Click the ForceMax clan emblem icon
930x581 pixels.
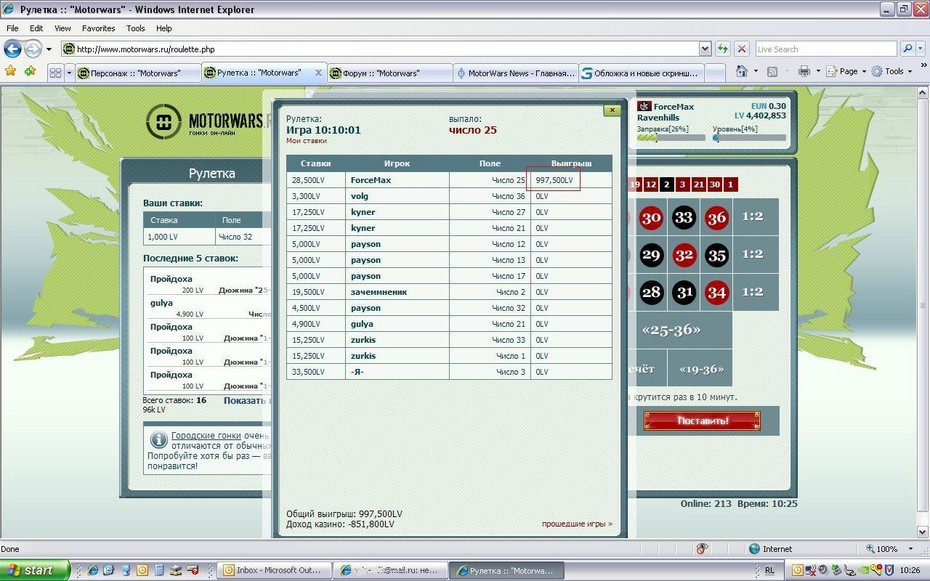[644, 106]
